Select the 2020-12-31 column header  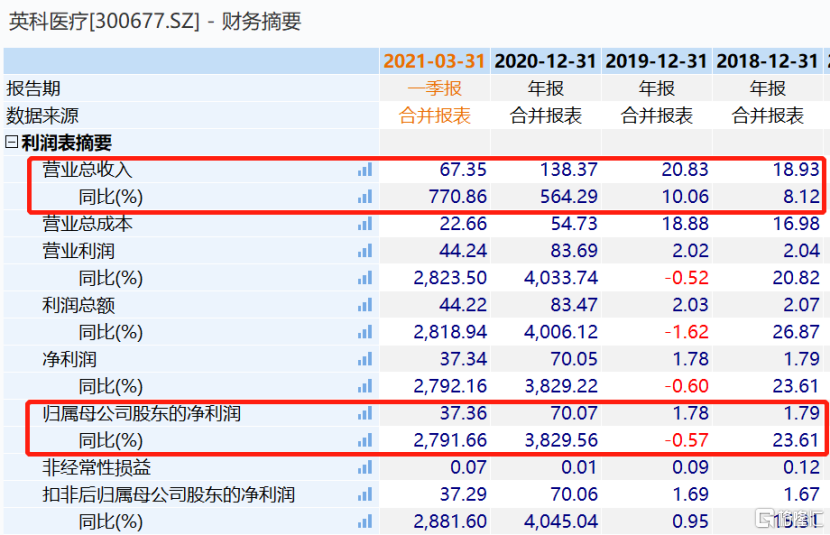pos(546,61)
